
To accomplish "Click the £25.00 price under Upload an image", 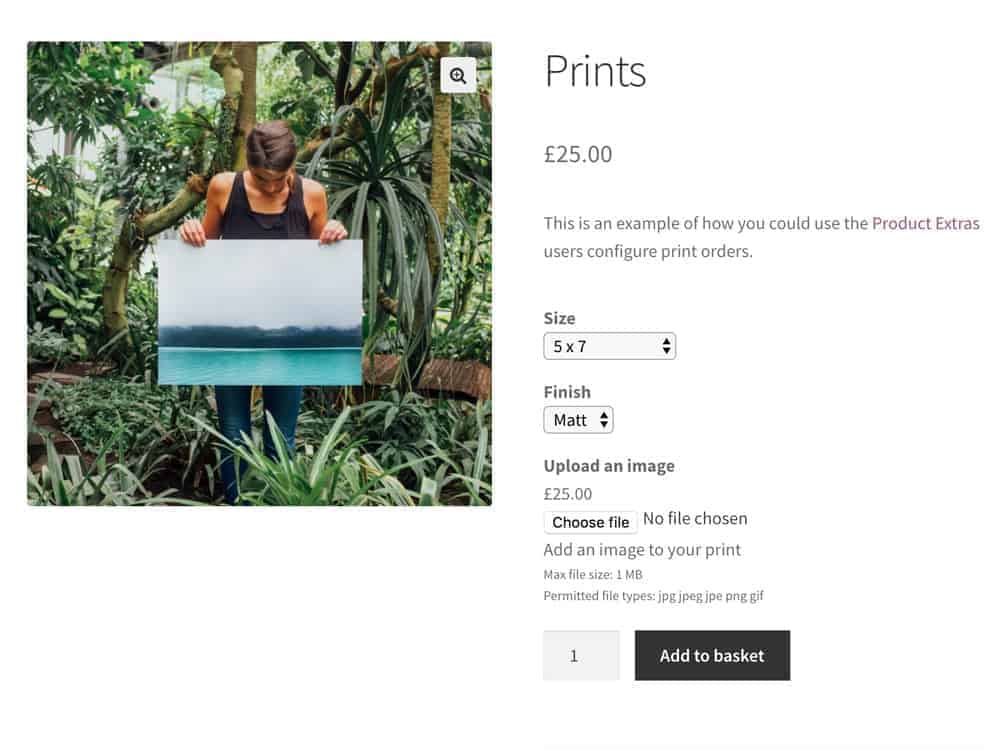I will click(x=568, y=494).
